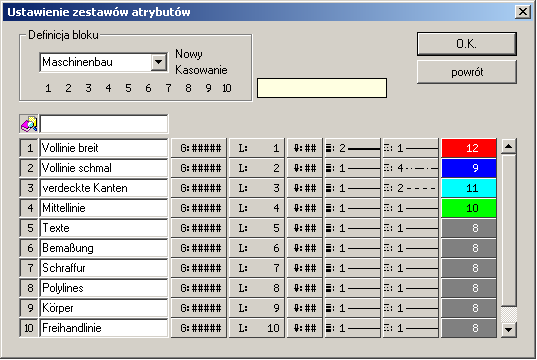Open the group G: button for Mittellinie
Screen dimensions: 537x360
pyautogui.click(x=199, y=208)
